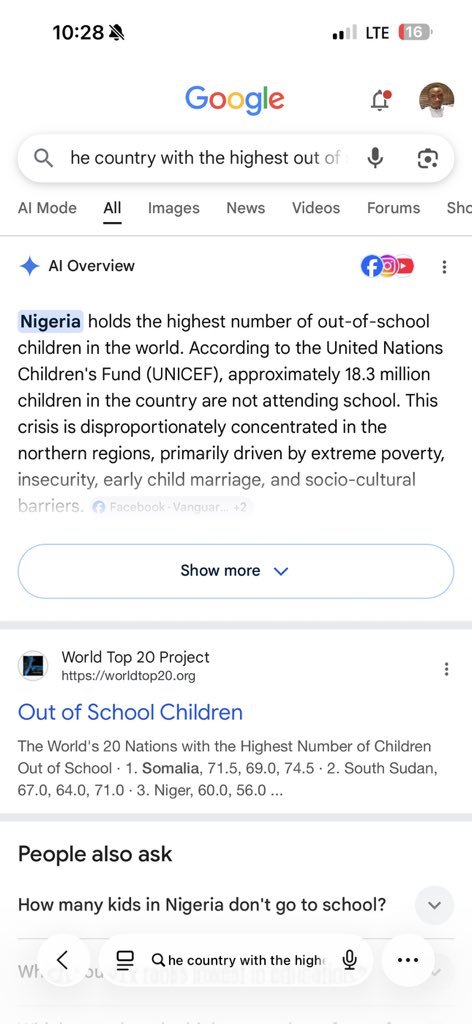Screen dimensions: 472x1024
Task: Open World Top 20 result options menu
Action: coord(446,669)
